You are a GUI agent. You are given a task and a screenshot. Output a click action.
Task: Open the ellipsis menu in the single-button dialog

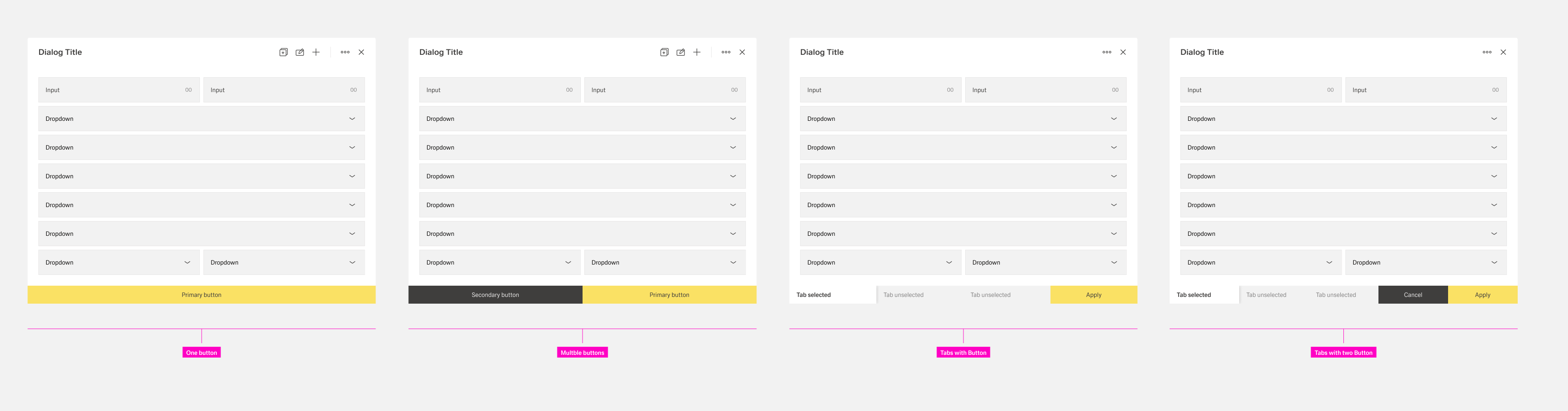click(345, 53)
